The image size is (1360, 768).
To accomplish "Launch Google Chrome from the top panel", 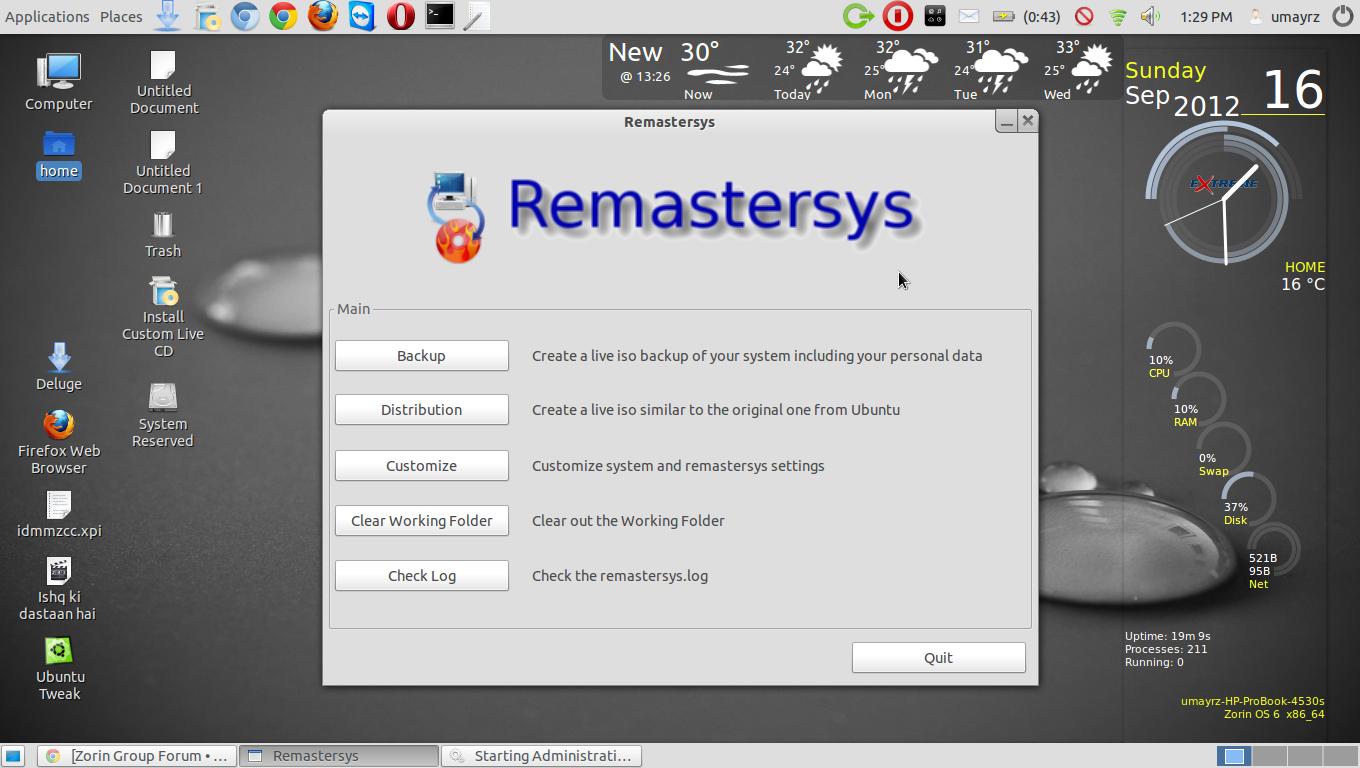I will [x=284, y=16].
